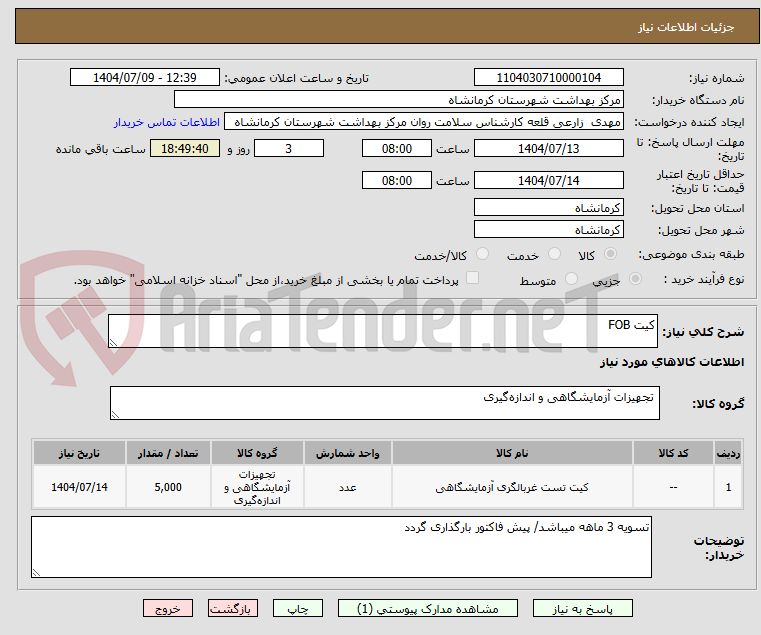This screenshot has height=635, width=761.
Task: Click the price validity time field 08:00
Action: 397,180
